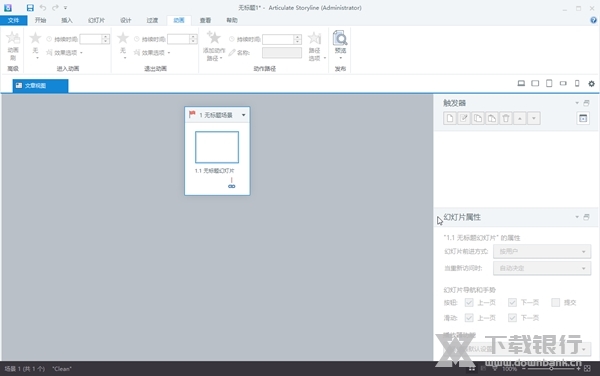This screenshot has height=376, width=600.
Task: Open 幻灯片前进方式 dropdown (按用户)
Action: [542, 252]
